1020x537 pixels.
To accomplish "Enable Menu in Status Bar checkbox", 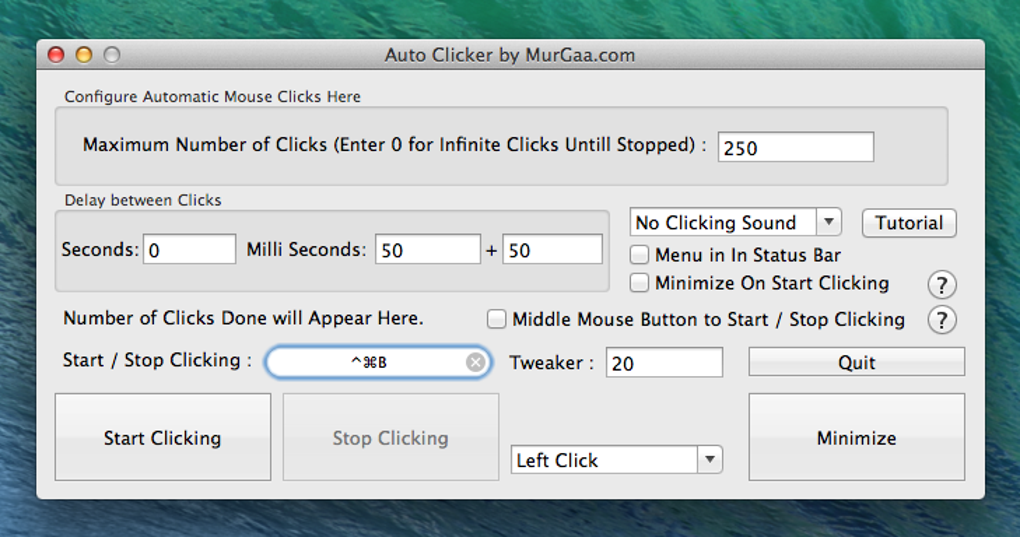I will coord(640,255).
